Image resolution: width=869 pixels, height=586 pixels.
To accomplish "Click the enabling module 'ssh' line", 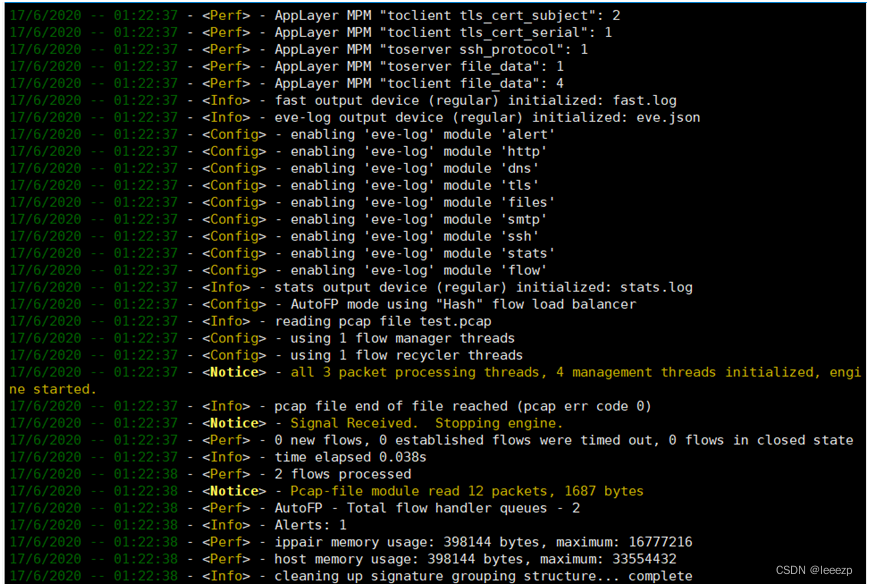I will click(274, 236).
